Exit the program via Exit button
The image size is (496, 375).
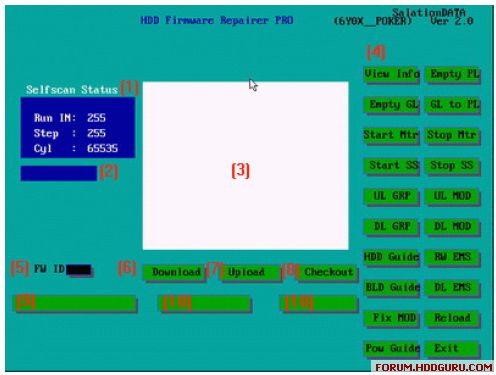click(452, 349)
